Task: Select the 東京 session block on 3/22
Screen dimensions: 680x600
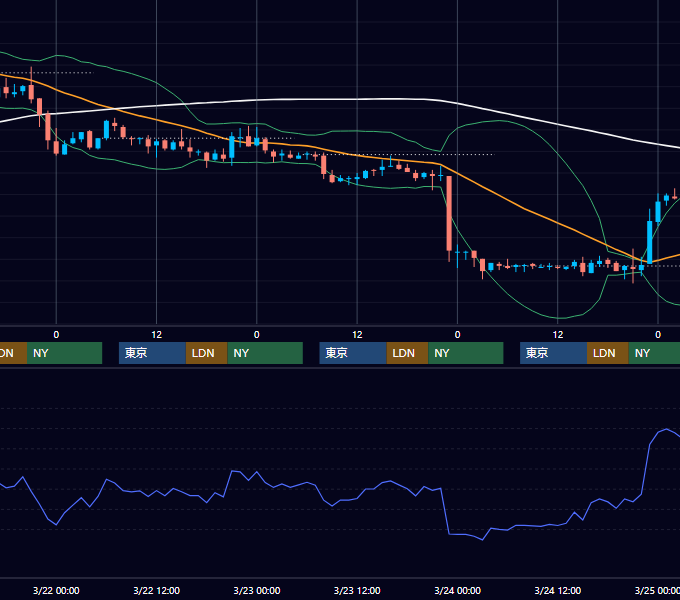Action: 152,353
